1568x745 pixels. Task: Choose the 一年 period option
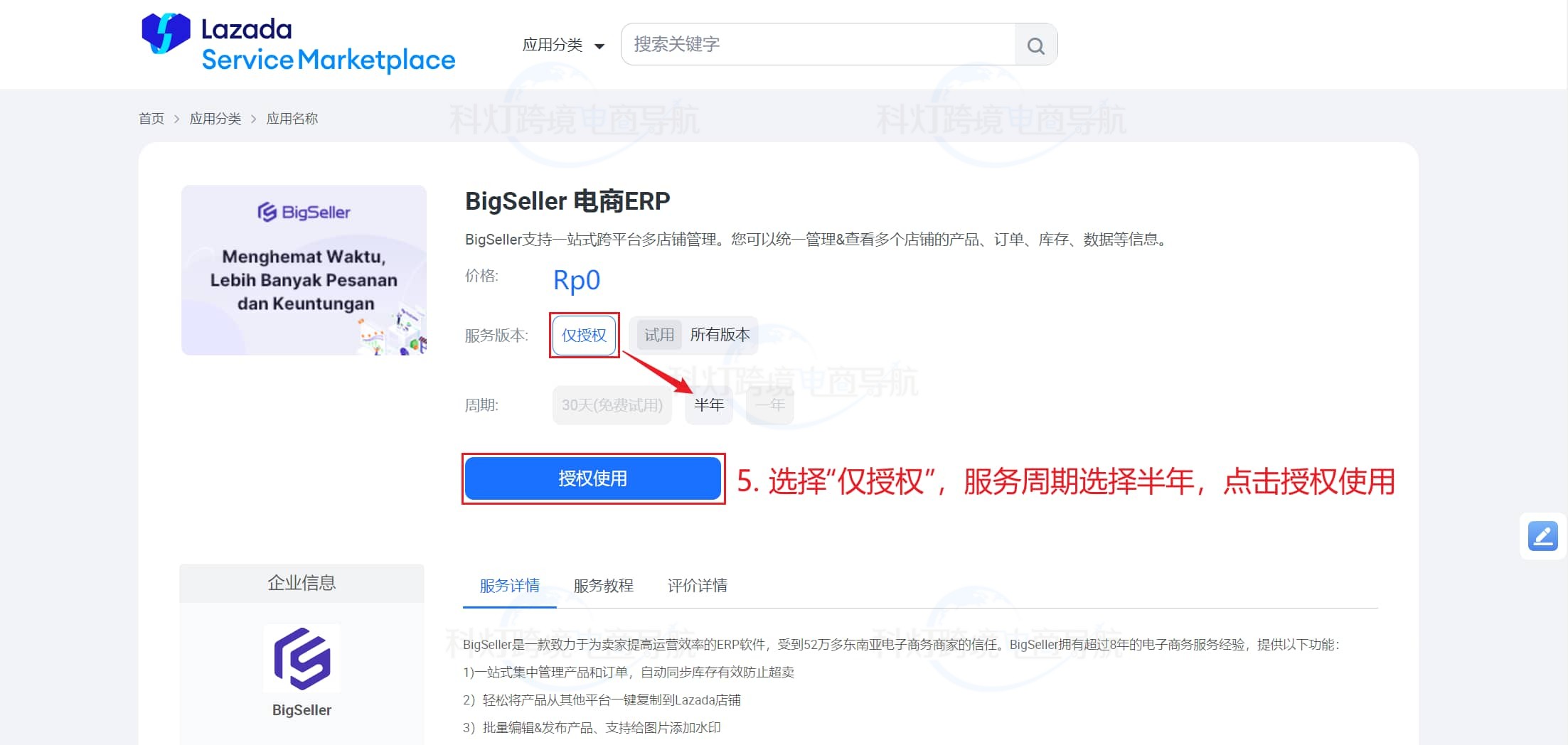[x=769, y=405]
